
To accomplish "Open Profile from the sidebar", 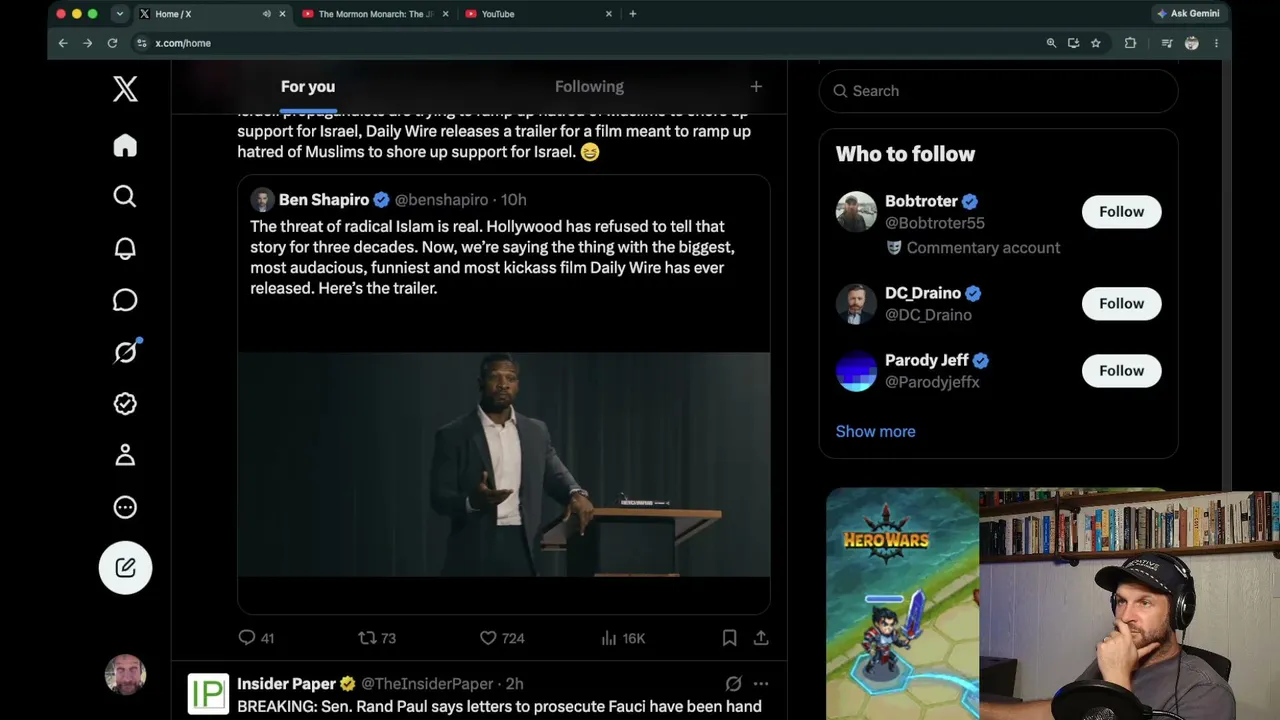I will click(125, 455).
